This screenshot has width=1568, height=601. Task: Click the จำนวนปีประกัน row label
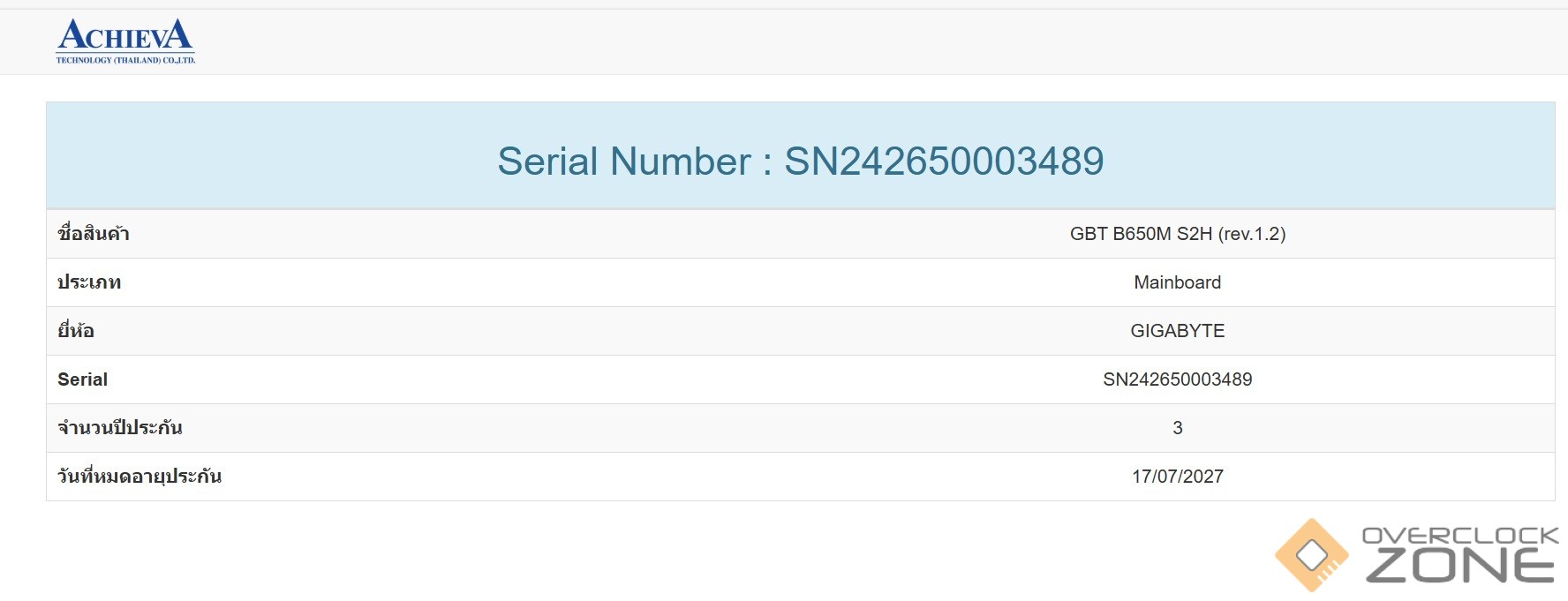tap(120, 427)
